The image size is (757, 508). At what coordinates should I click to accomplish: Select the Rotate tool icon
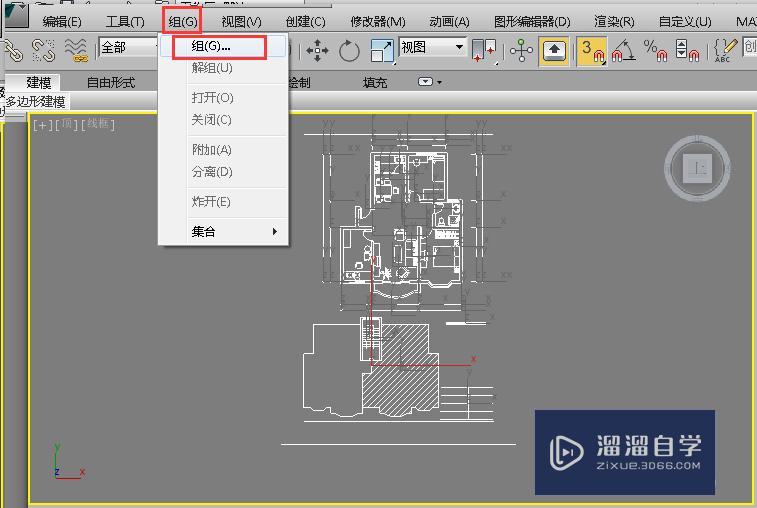point(349,50)
